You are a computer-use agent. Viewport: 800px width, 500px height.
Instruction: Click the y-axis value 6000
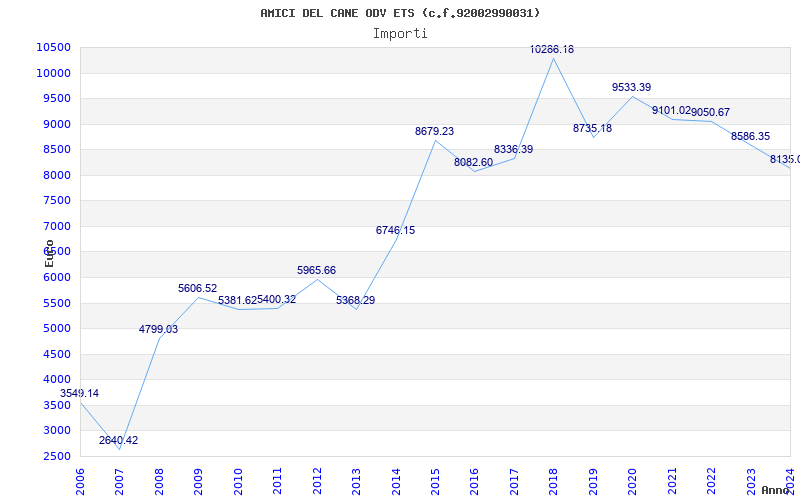pos(57,278)
